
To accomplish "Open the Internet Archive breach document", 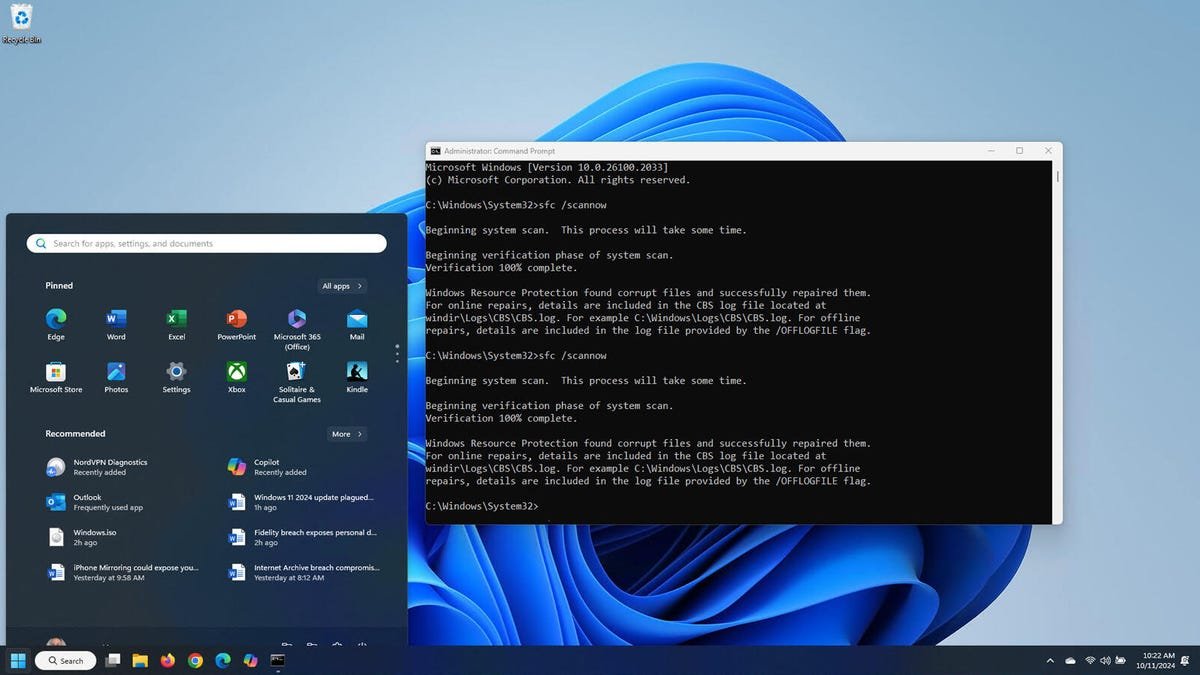I will [304, 572].
